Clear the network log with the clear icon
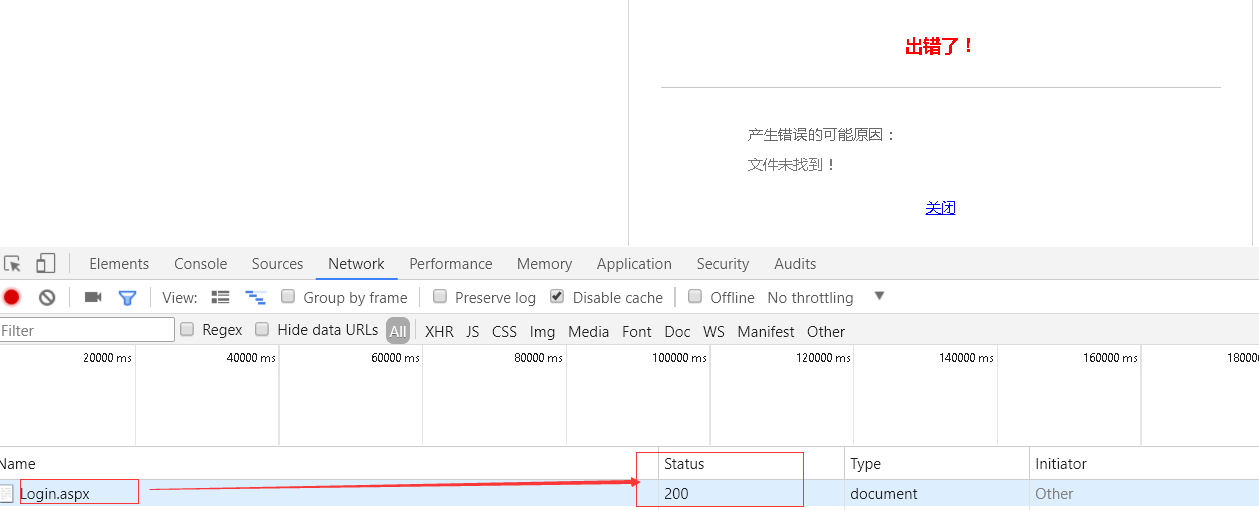The height and width of the screenshot is (510, 1259). (47, 297)
